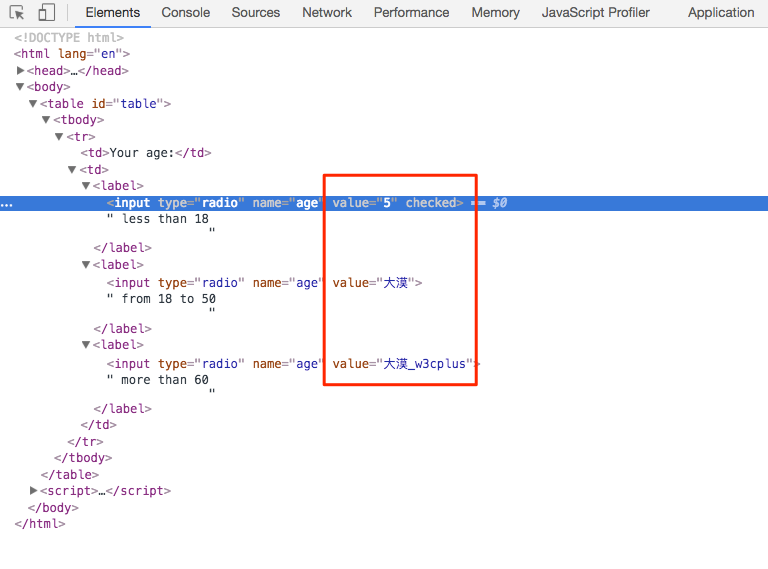Viewport: 768px width, 569px height.
Task: Open the Sources tab
Action: click(256, 13)
